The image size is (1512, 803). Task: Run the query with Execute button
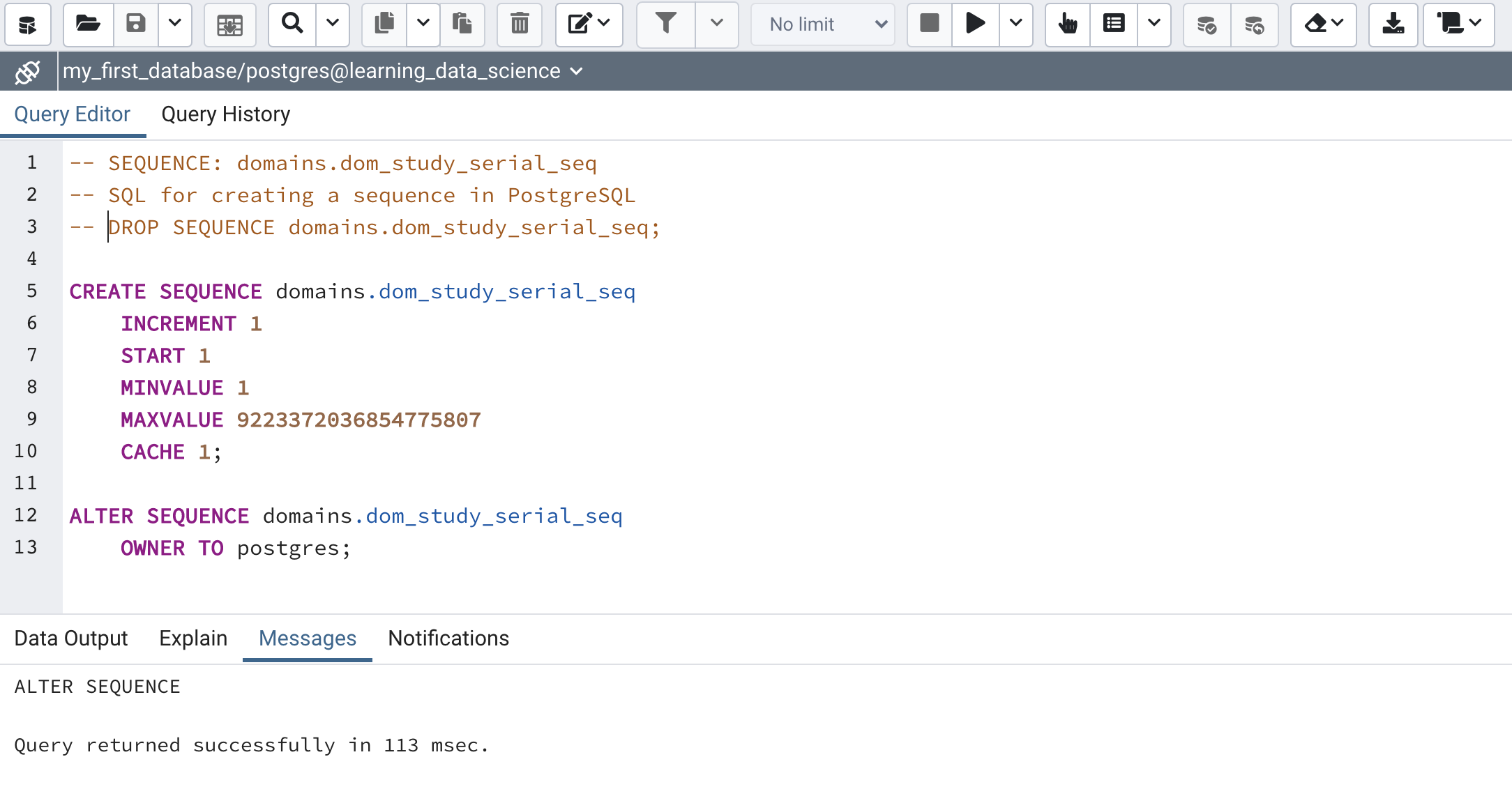(x=975, y=24)
